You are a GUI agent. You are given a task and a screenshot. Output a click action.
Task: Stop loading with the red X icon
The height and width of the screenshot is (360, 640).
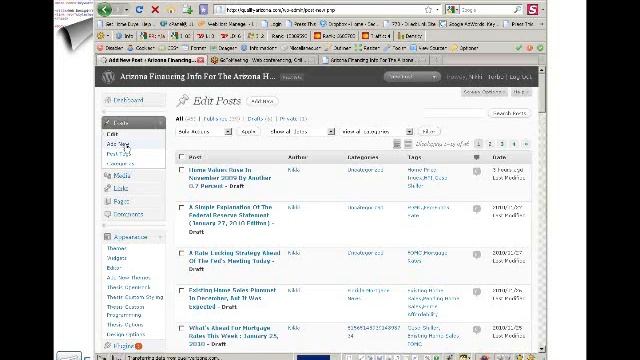(x=155, y=9)
